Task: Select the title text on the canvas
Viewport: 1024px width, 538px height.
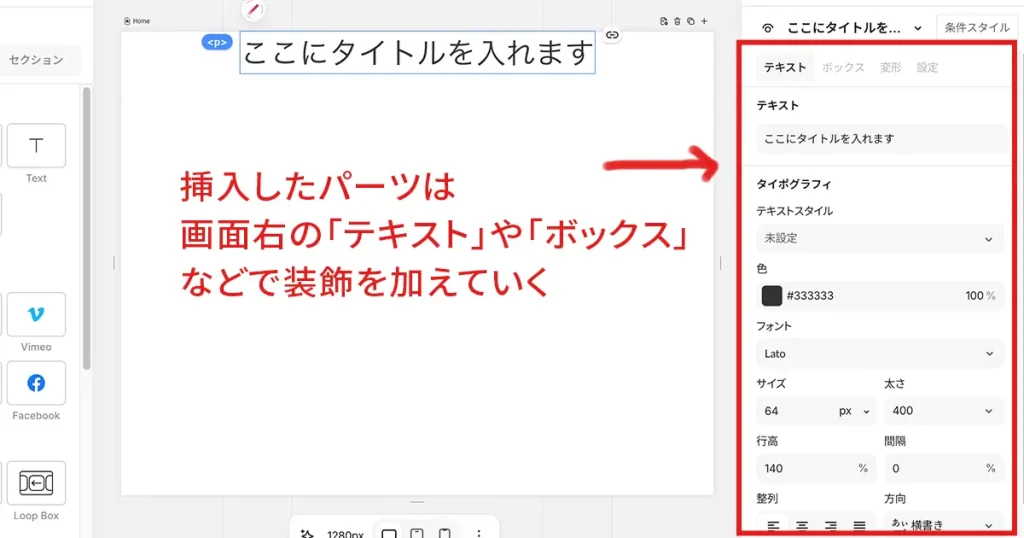Action: pos(417,53)
